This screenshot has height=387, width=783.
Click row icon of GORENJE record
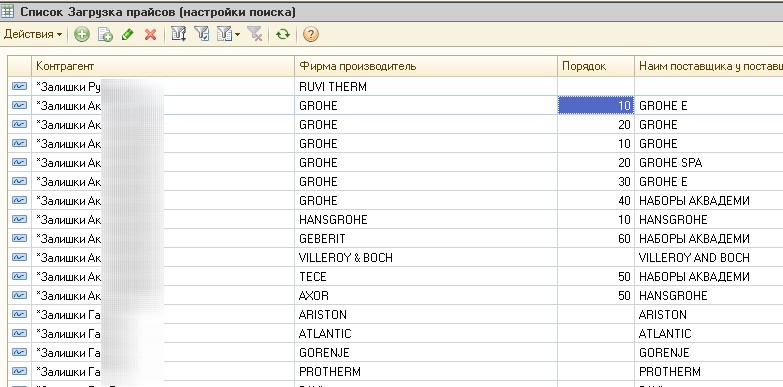pyautogui.click(x=19, y=352)
